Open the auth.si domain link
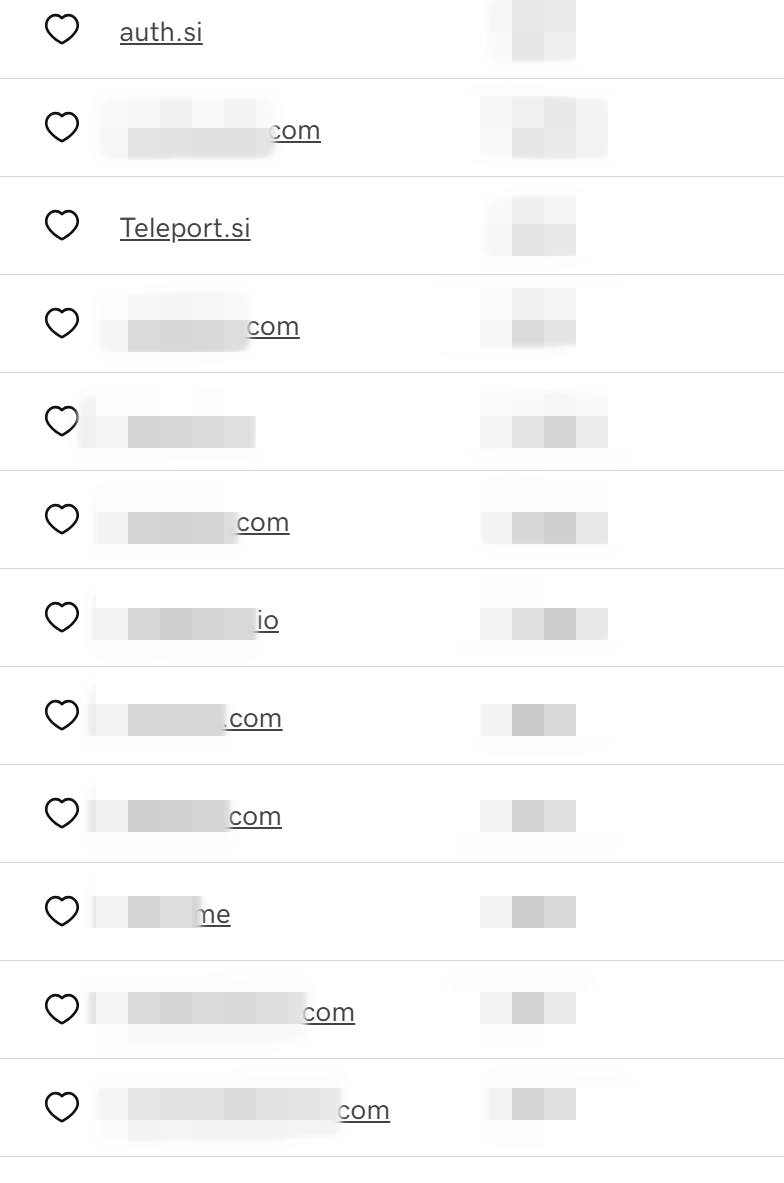This screenshot has height=1183, width=784. 161,32
